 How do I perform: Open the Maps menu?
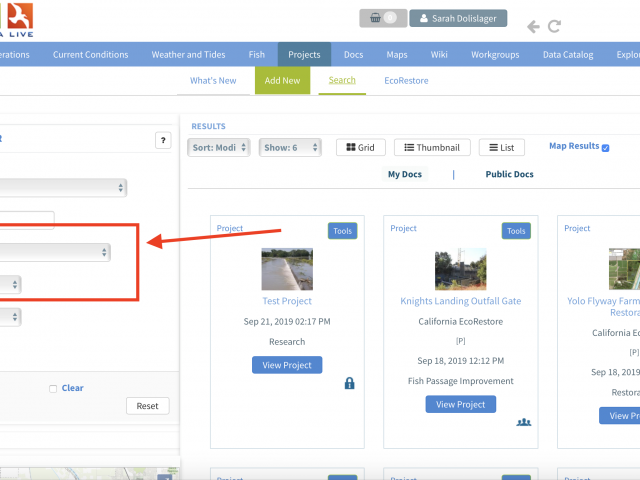pos(397,54)
